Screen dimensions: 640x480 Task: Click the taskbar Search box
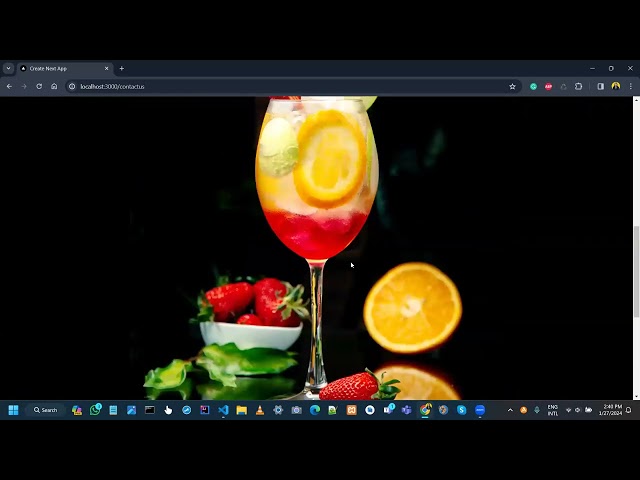pos(45,410)
